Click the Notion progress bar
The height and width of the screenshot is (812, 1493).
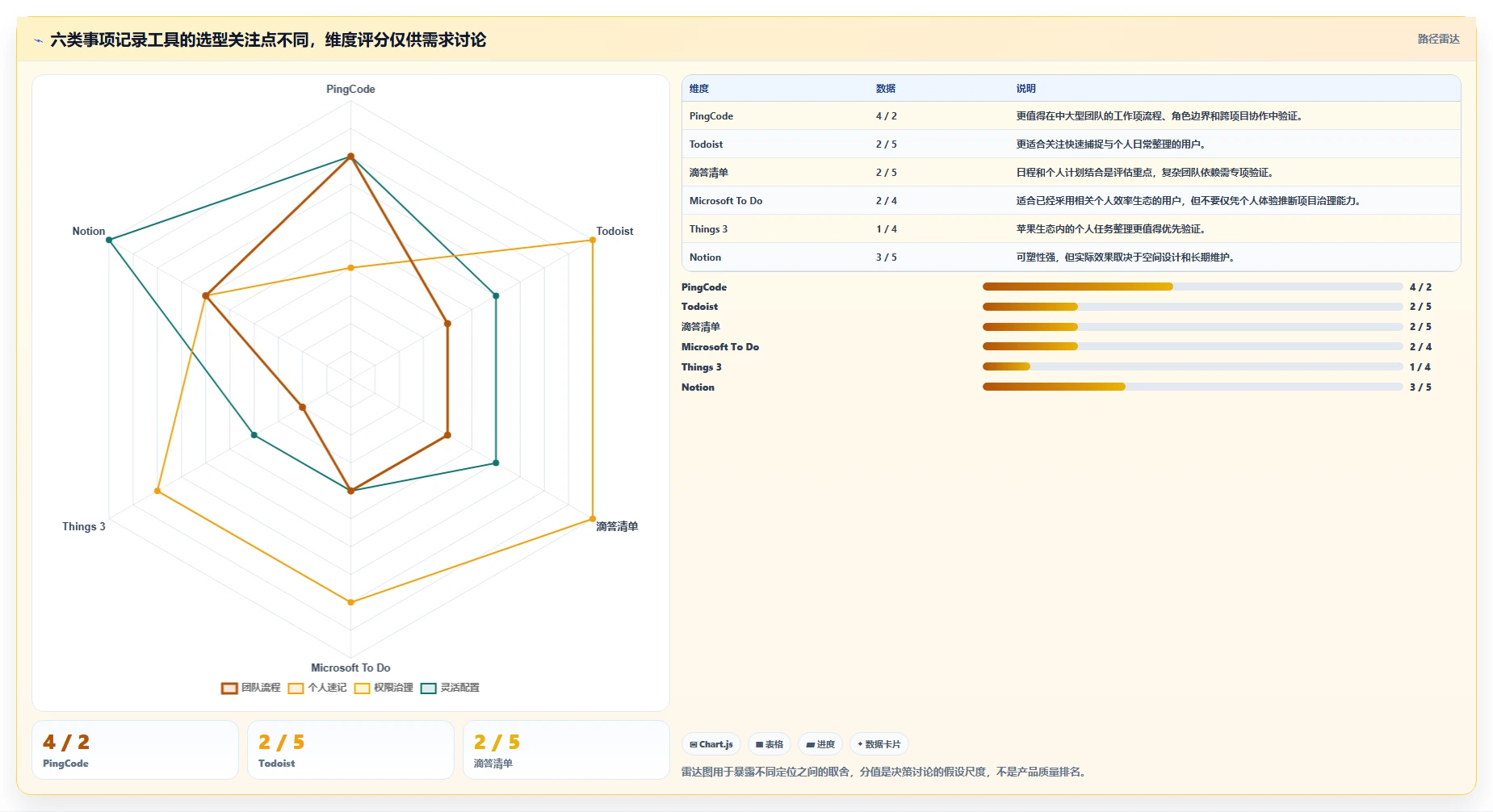tap(1193, 387)
